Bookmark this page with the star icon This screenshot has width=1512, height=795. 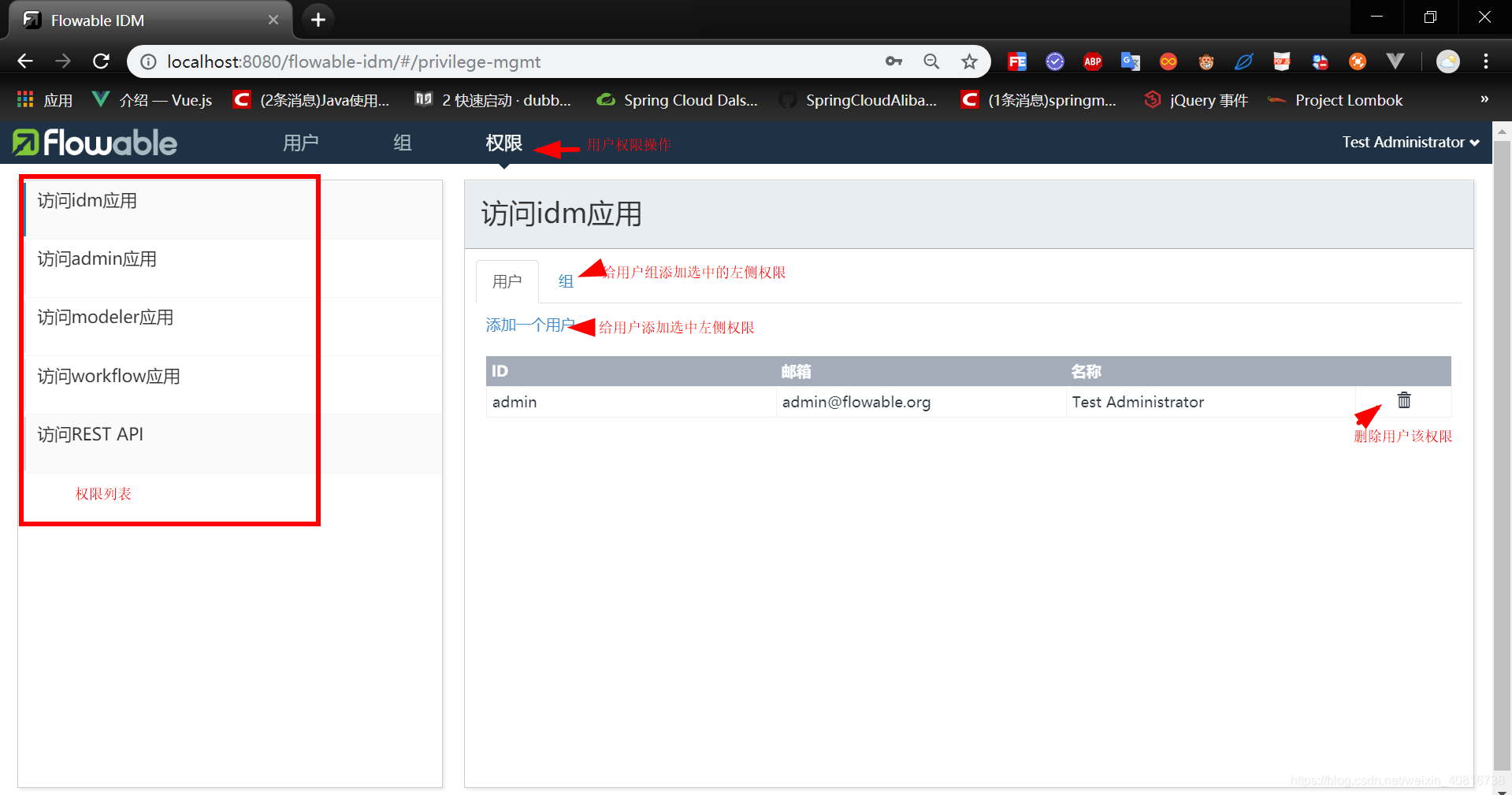969,61
